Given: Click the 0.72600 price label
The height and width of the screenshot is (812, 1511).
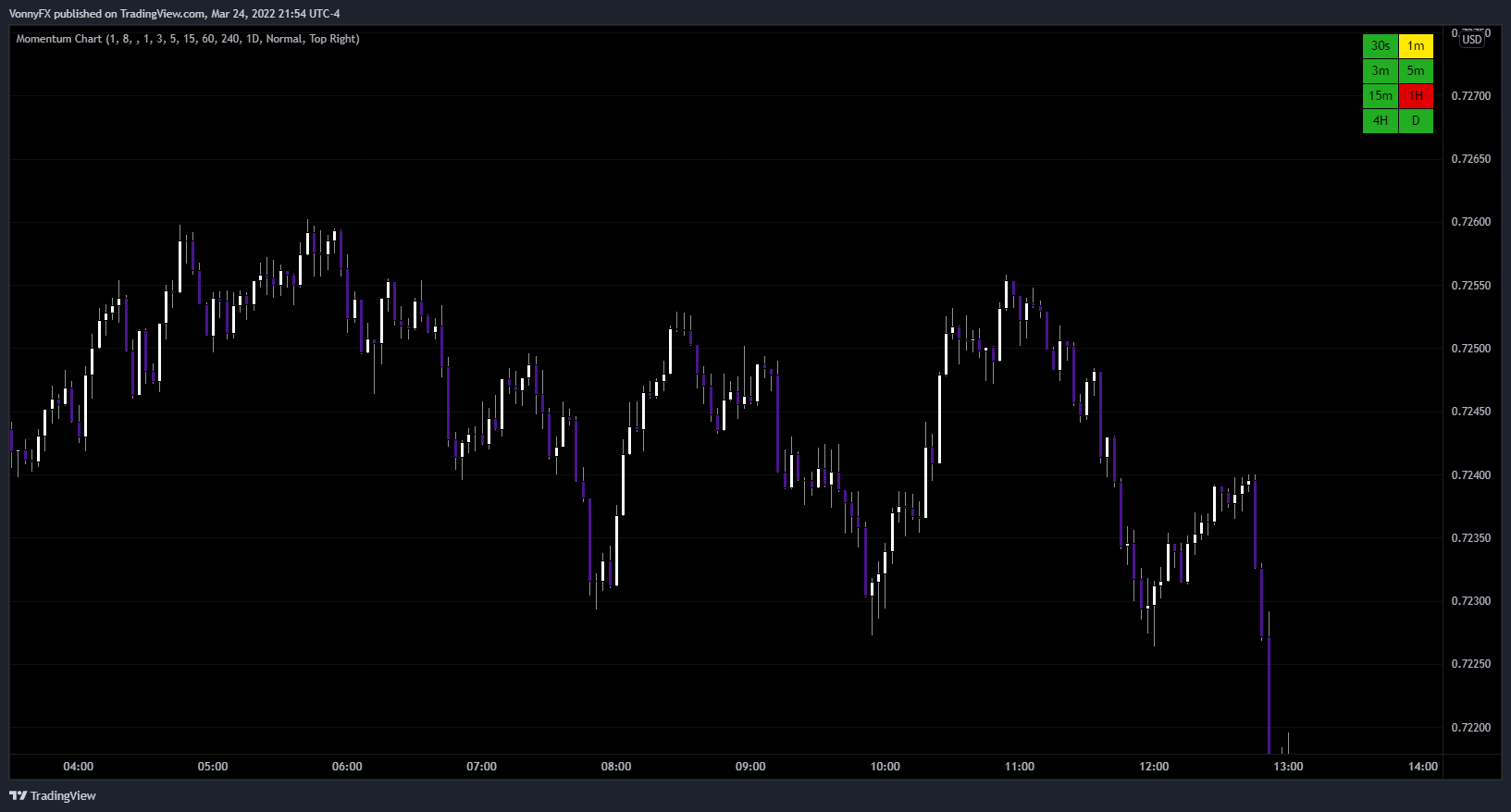Looking at the screenshot, I should coord(1471,222).
